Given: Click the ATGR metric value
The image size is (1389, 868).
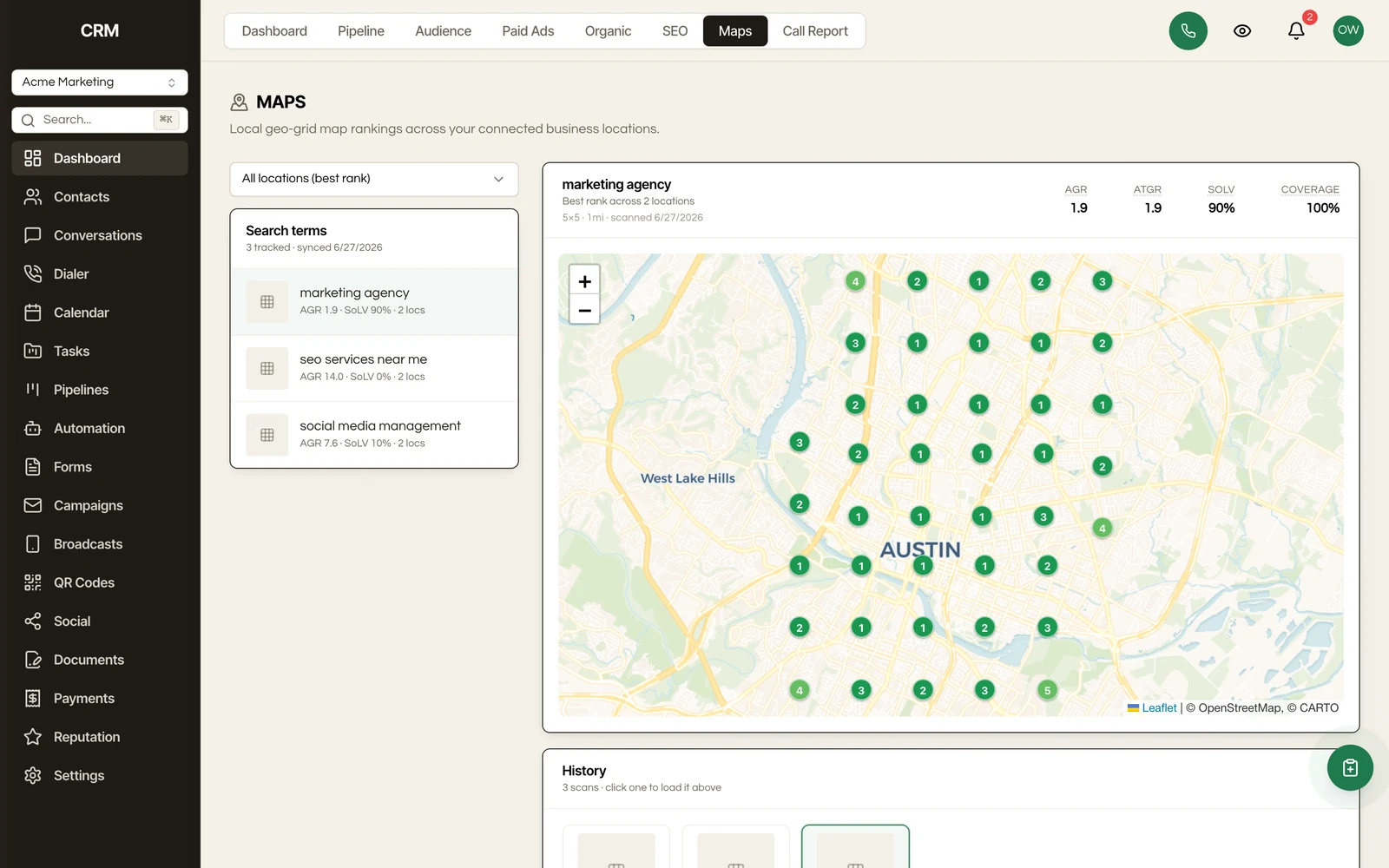Looking at the screenshot, I should [1153, 208].
